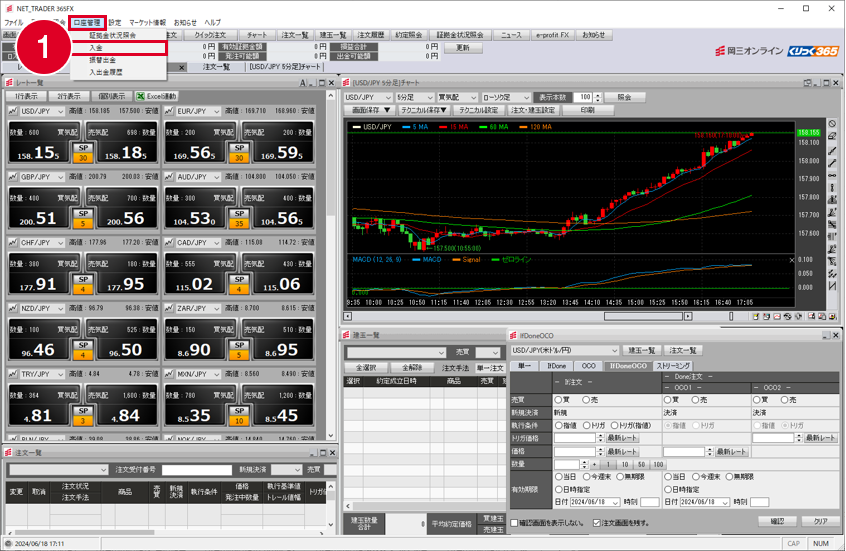Open the NZD/JPY pair dropdown in rate list
The image size is (846, 551).
[x=42, y=309]
